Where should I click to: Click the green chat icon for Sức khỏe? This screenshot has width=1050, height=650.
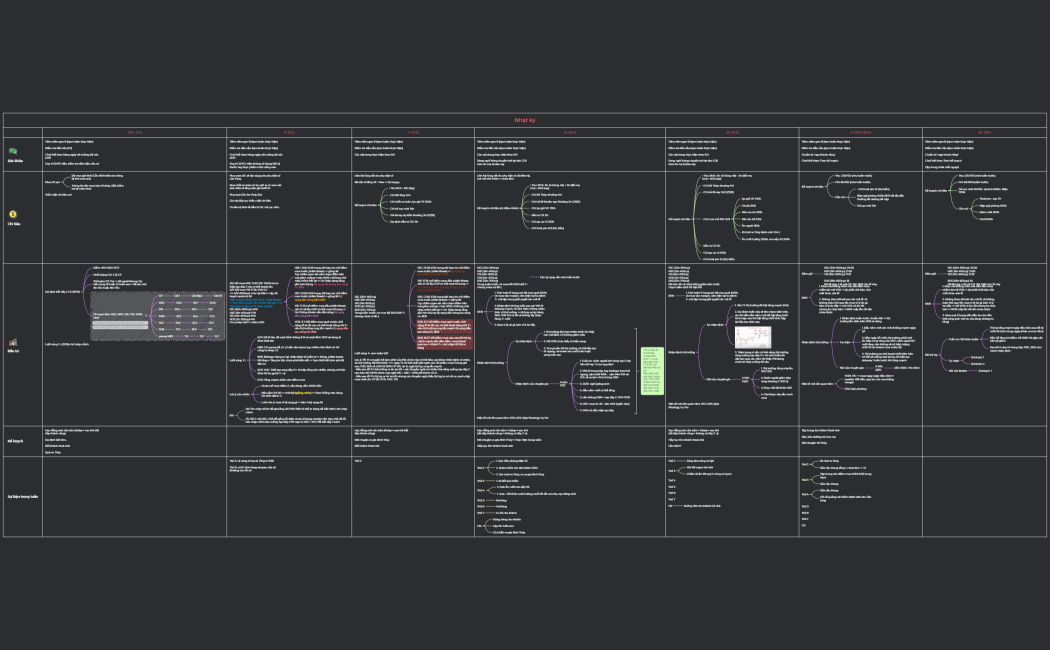pyautogui.click(x=14, y=150)
